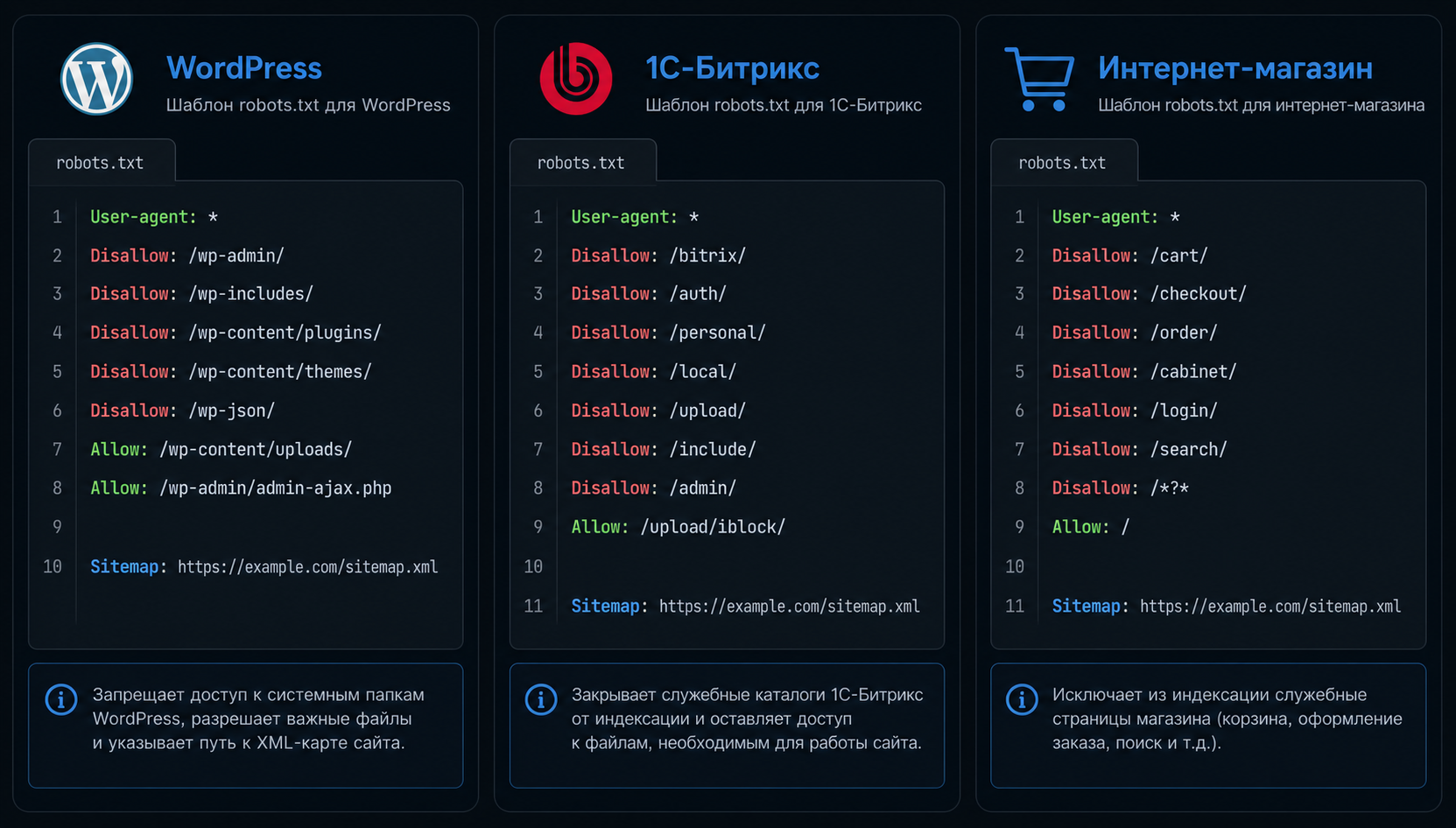Select the robots.txt tab in the 1C-Битрикс card

pyautogui.click(x=582, y=162)
